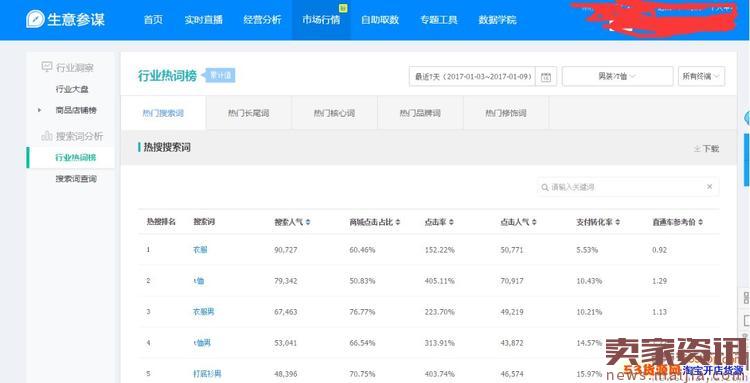This screenshot has width=750, height=383.
Task: Switch to the 热门修饰词 tab
Action: point(506,113)
